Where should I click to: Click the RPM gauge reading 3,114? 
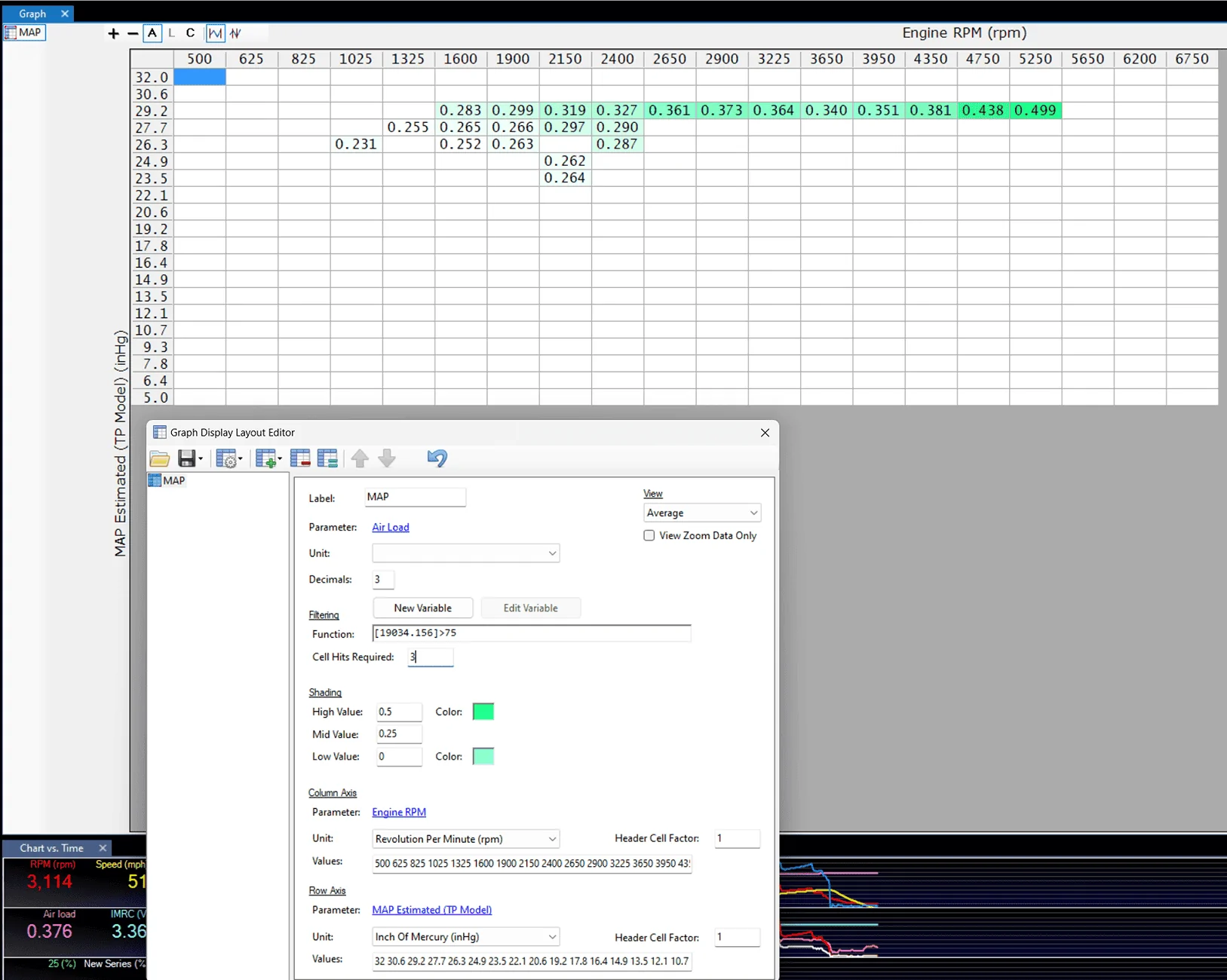click(x=50, y=881)
